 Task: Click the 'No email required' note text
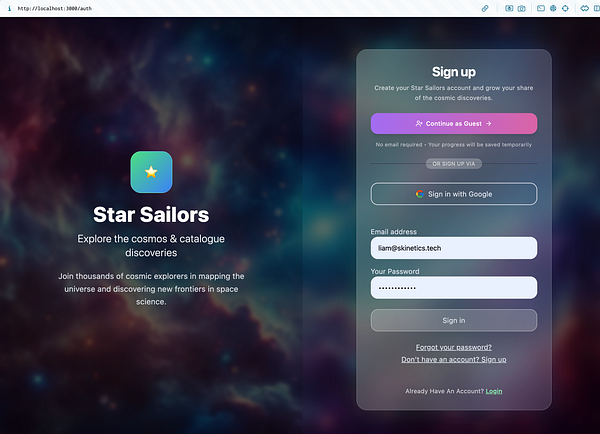click(x=454, y=145)
